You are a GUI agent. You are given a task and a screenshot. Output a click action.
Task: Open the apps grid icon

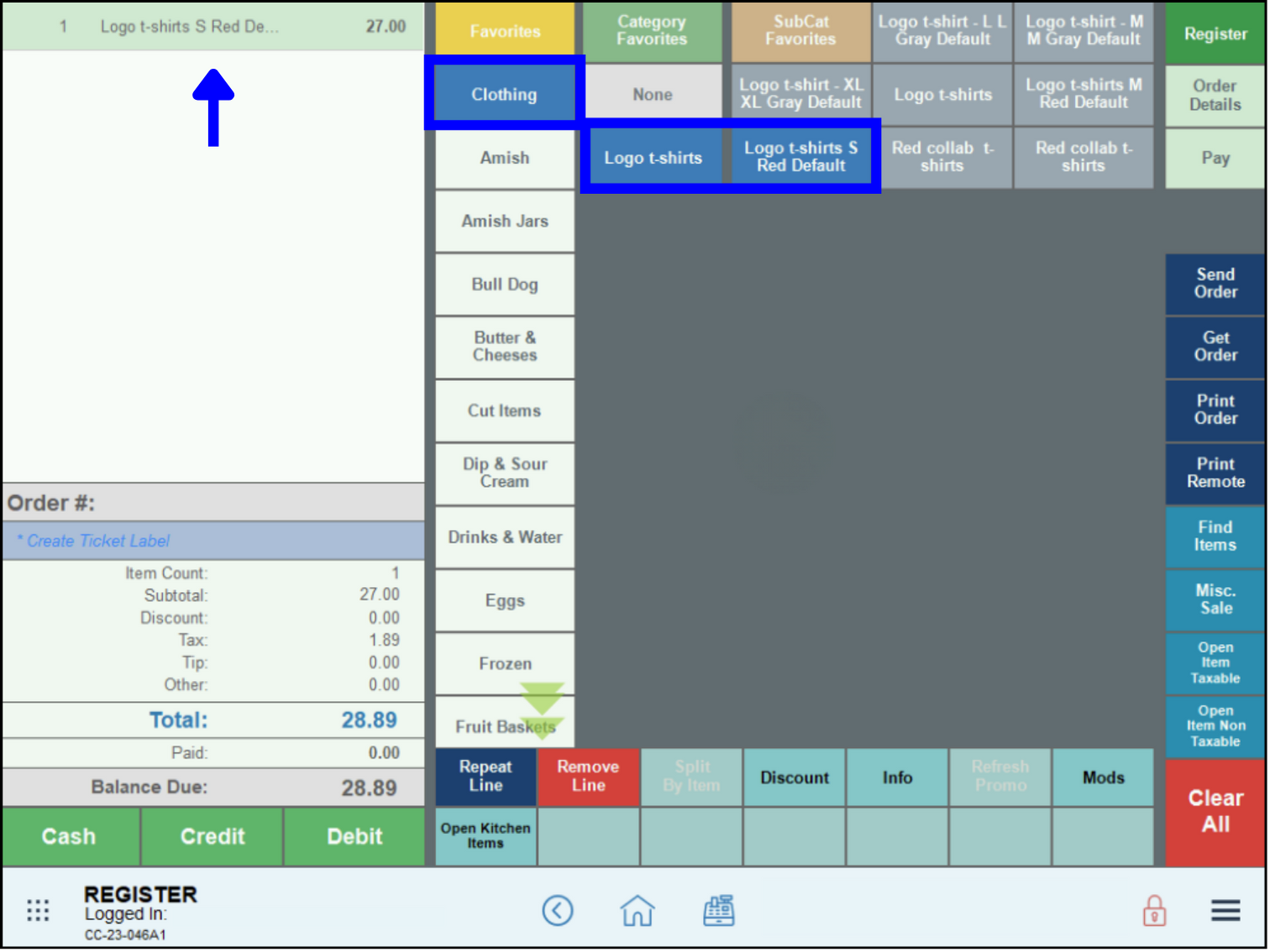pyautogui.click(x=38, y=911)
